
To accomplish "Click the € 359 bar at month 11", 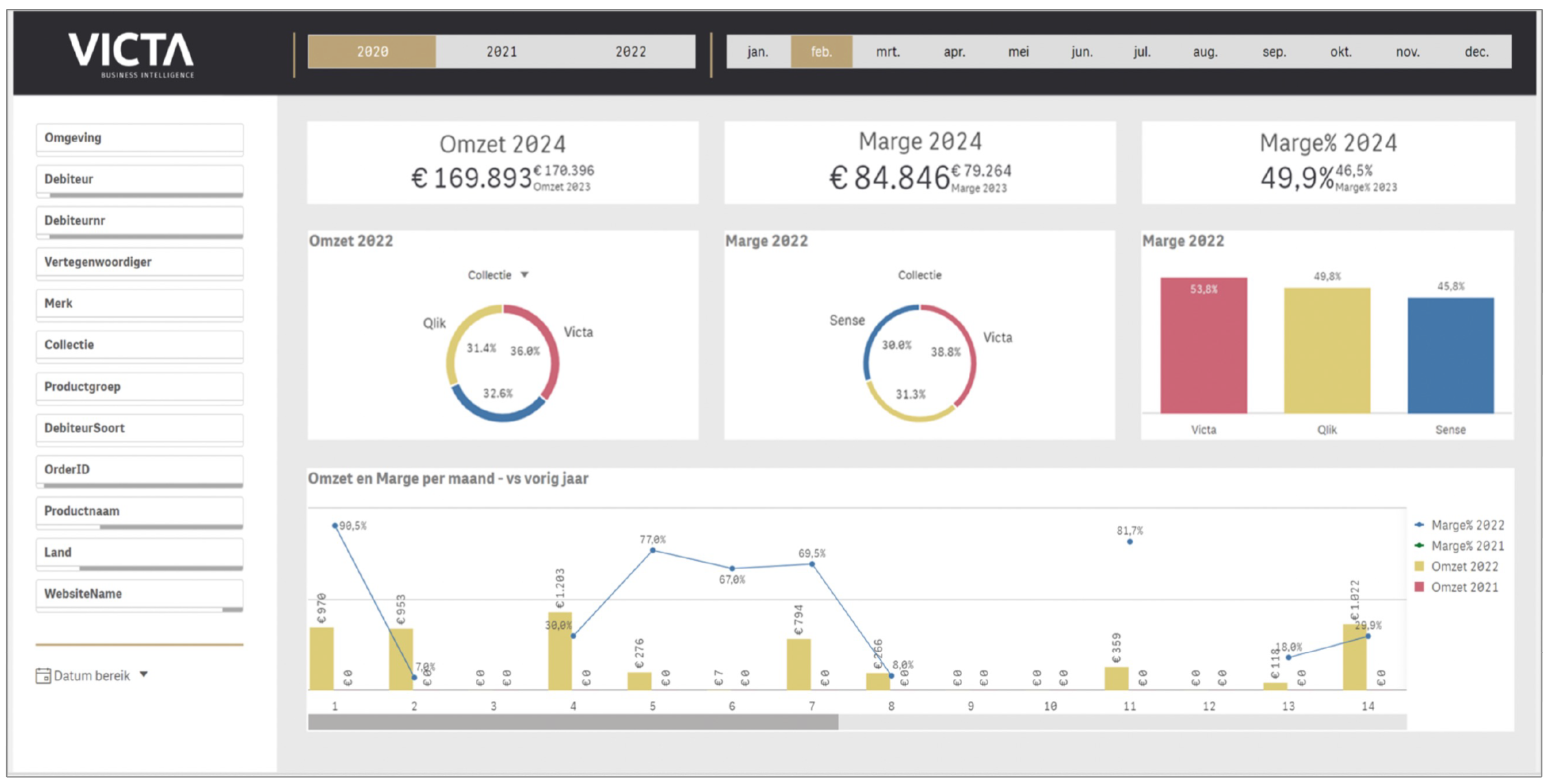I will click(x=1116, y=678).
